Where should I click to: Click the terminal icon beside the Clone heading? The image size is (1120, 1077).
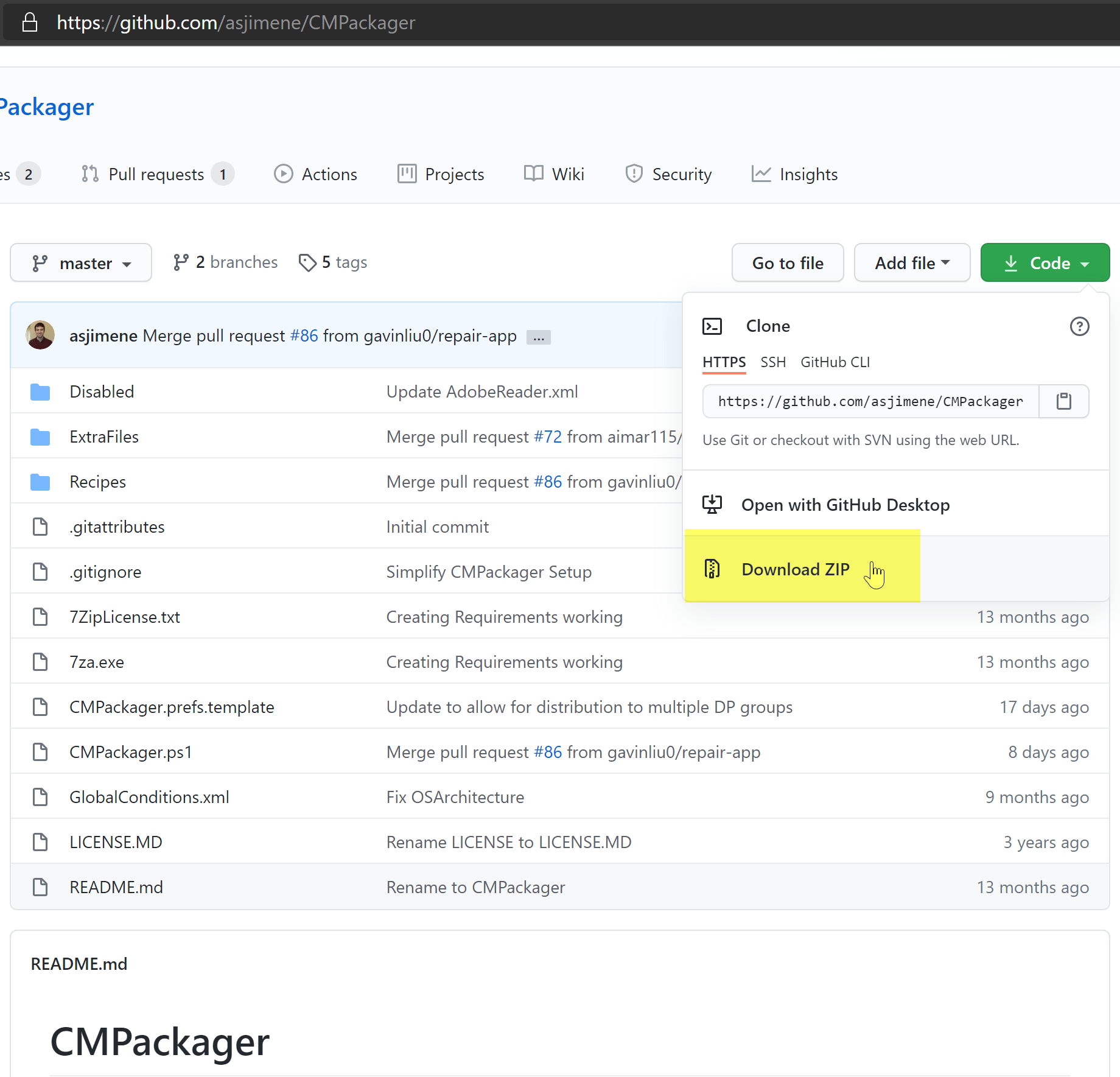point(712,326)
